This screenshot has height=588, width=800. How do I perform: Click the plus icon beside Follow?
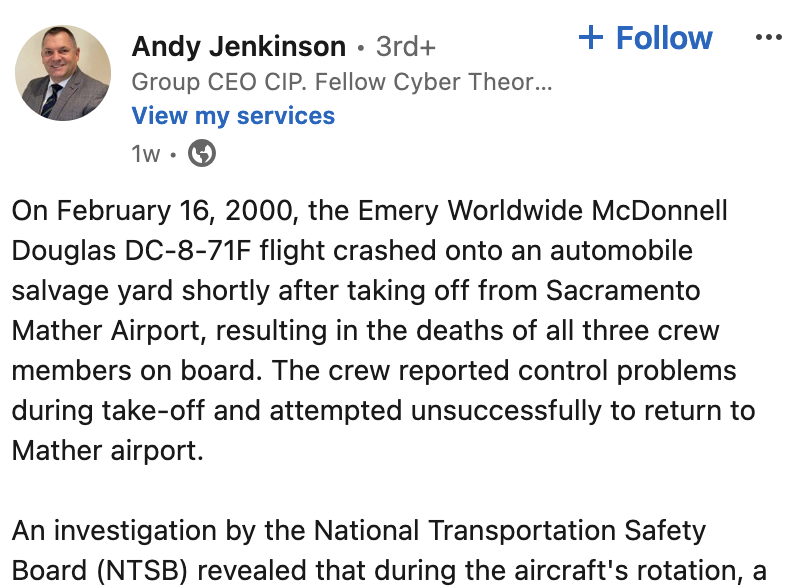591,37
